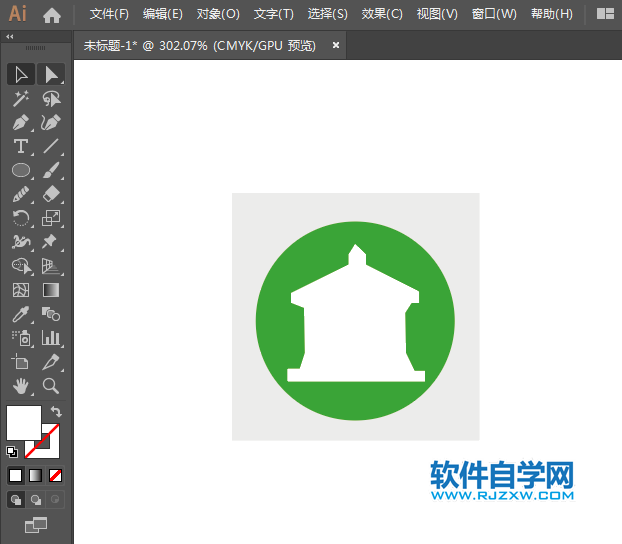Enable Draw Inside mode

(55, 500)
